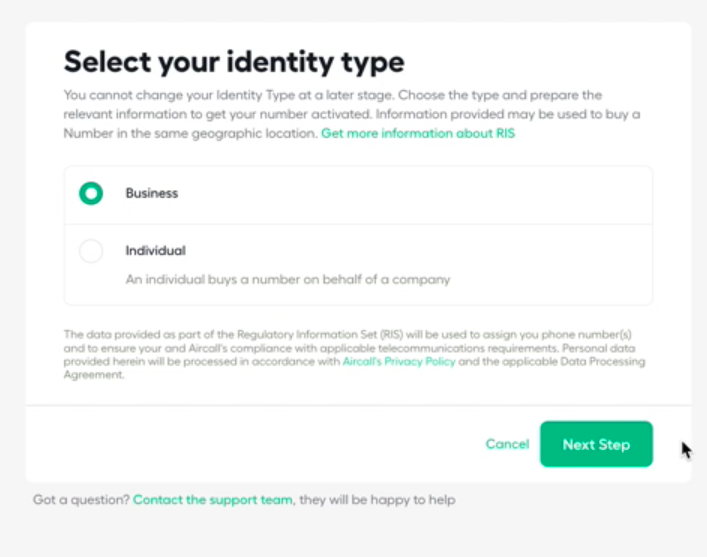
Task: Select the Business radio button
Action: coord(91,193)
